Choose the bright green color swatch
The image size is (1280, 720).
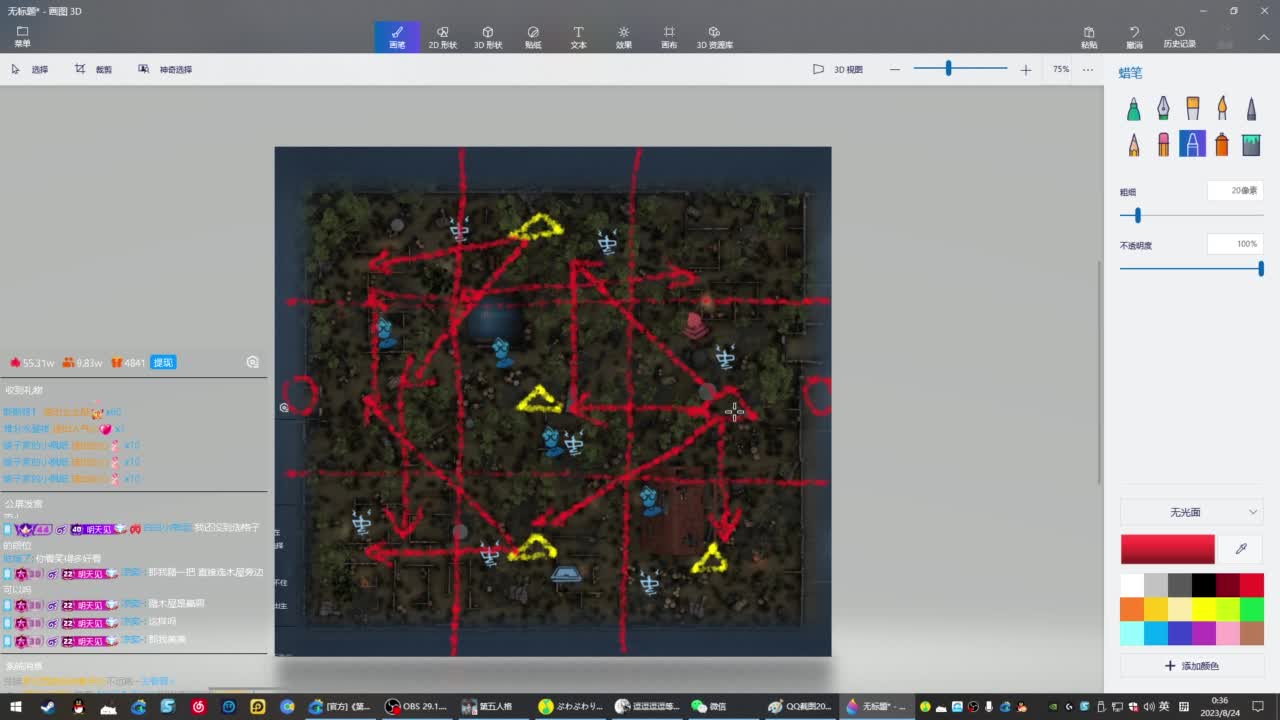(1252, 609)
